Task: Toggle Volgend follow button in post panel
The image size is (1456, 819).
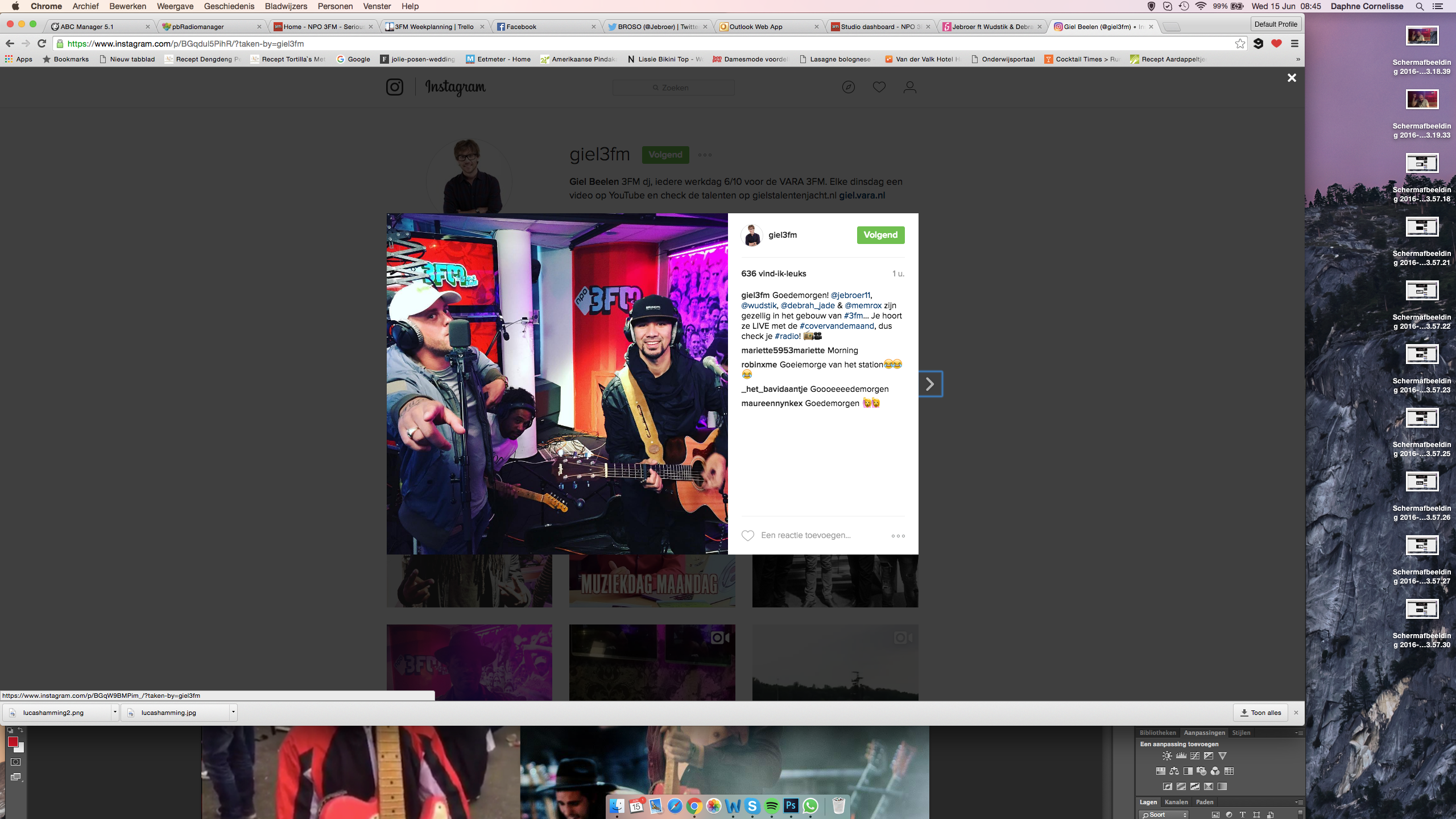Action: click(880, 235)
